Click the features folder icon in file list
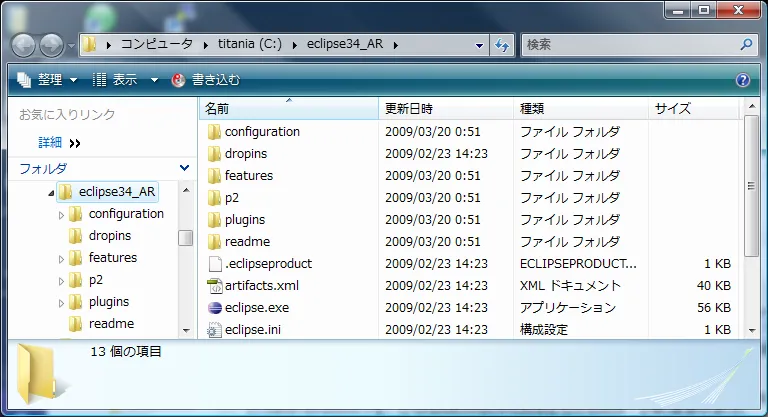The image size is (768, 417). (214, 176)
